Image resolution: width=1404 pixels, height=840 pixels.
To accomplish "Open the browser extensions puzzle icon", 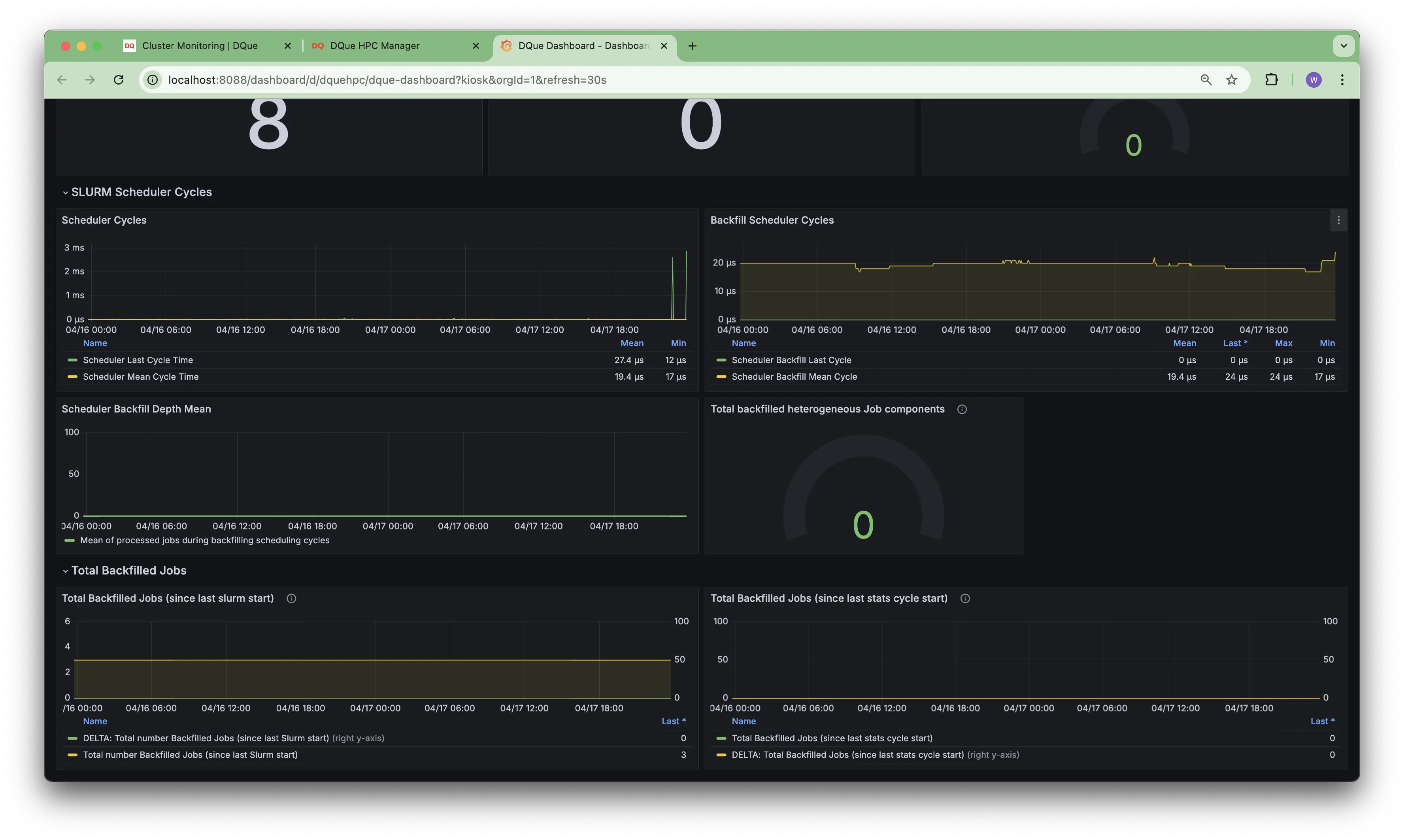I will tap(1272, 80).
